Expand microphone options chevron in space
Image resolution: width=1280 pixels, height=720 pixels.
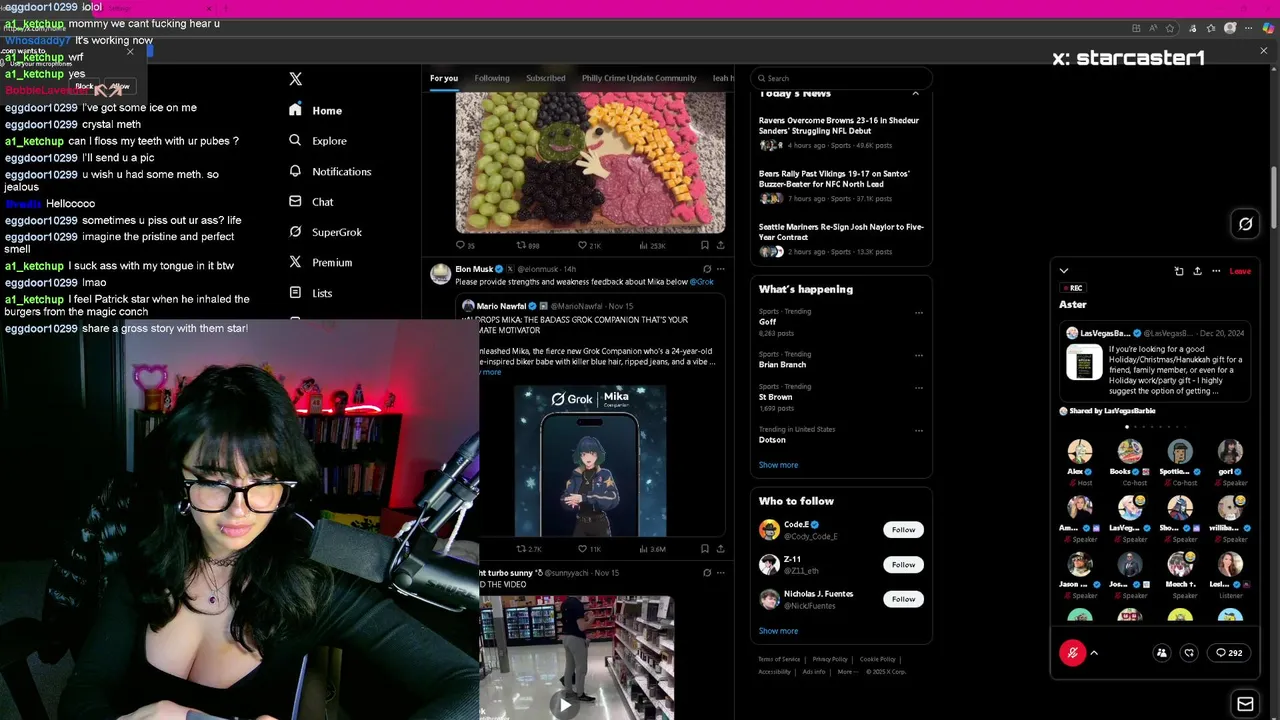(x=1094, y=653)
